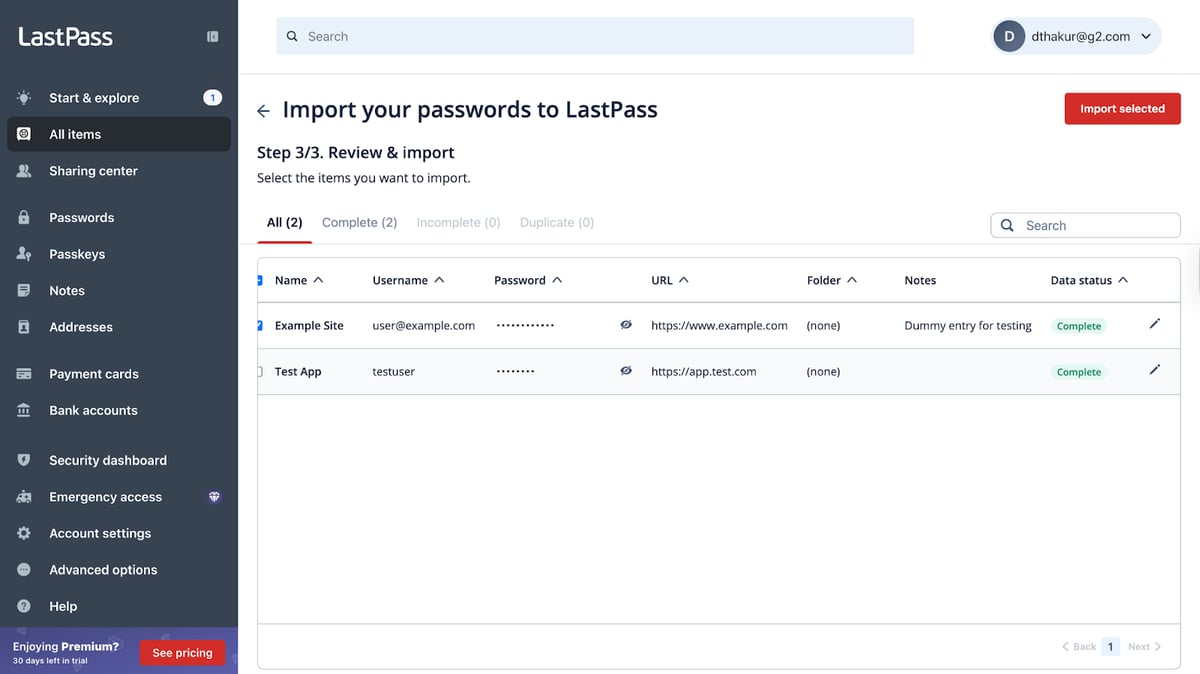Edit the Example Site entry with pencil icon

pos(1154,324)
